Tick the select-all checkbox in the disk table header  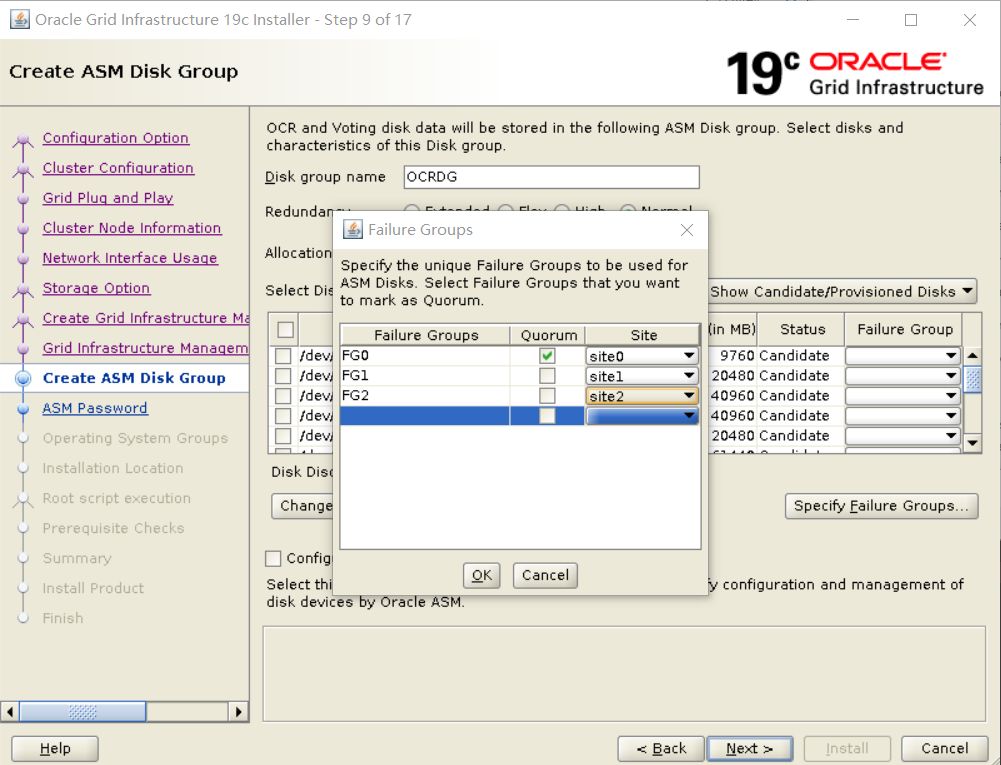[285, 329]
